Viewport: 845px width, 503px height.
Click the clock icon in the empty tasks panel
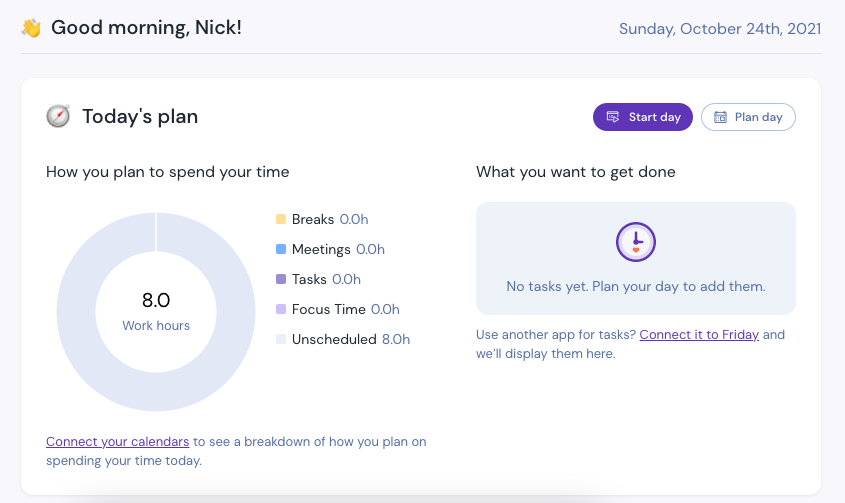click(635, 241)
